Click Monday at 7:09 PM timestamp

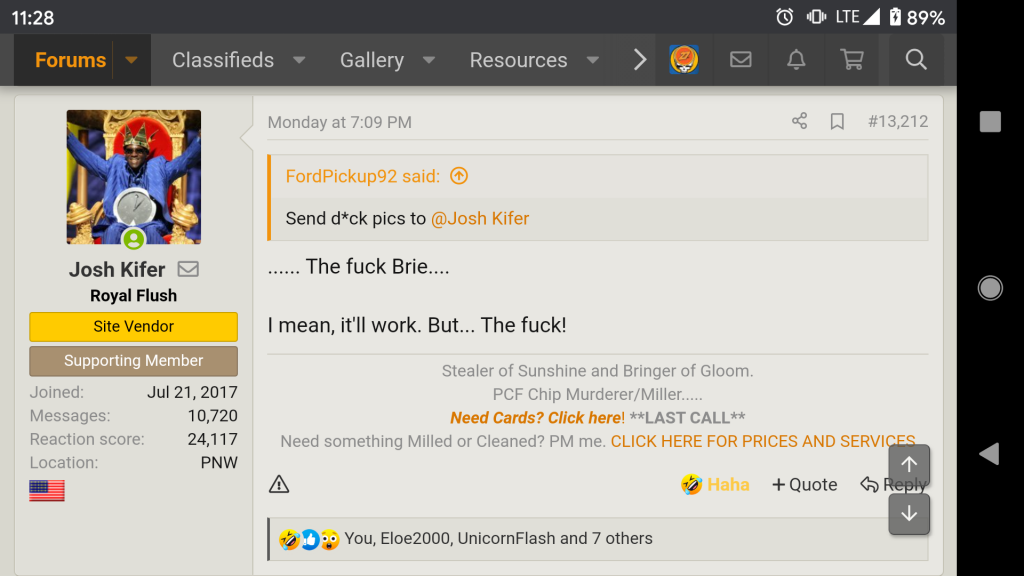[x=340, y=122]
